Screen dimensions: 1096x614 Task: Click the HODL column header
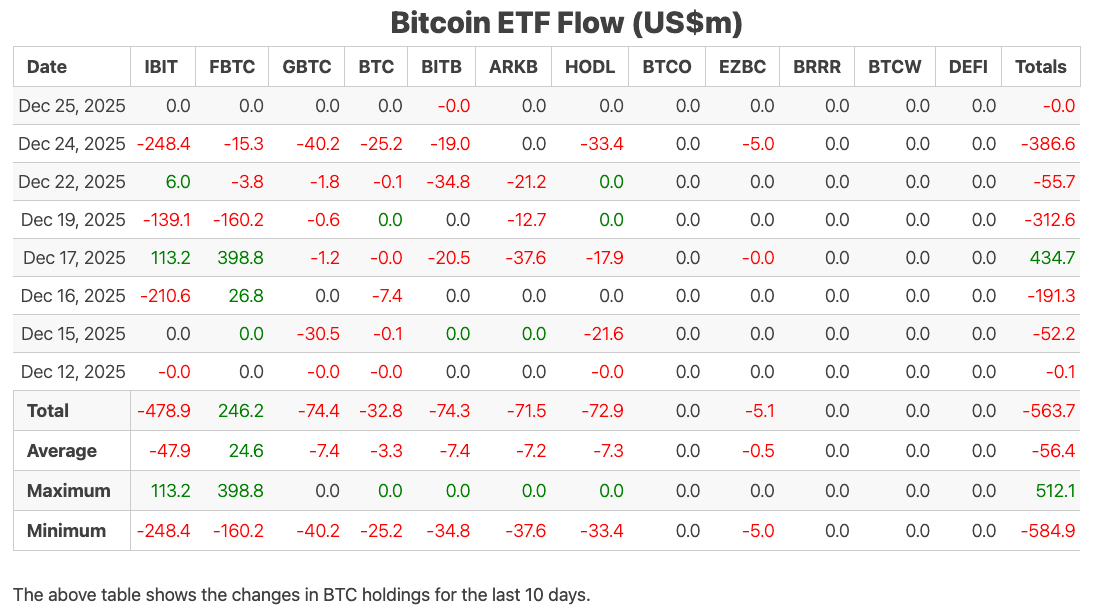590,67
